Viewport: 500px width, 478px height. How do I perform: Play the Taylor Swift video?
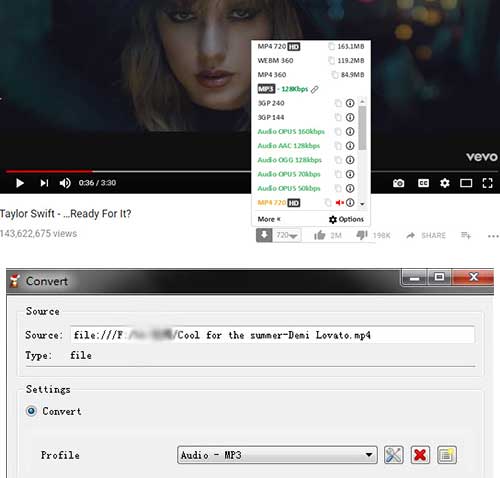point(20,183)
